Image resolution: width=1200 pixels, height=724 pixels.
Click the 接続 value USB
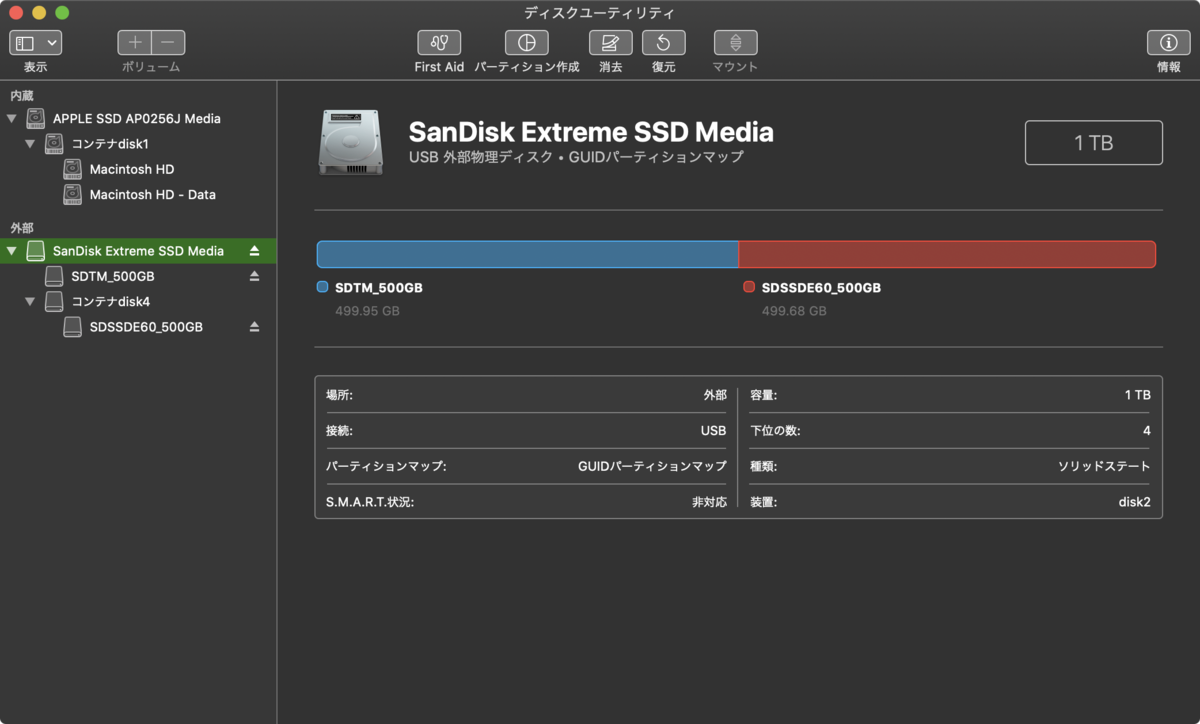click(713, 431)
